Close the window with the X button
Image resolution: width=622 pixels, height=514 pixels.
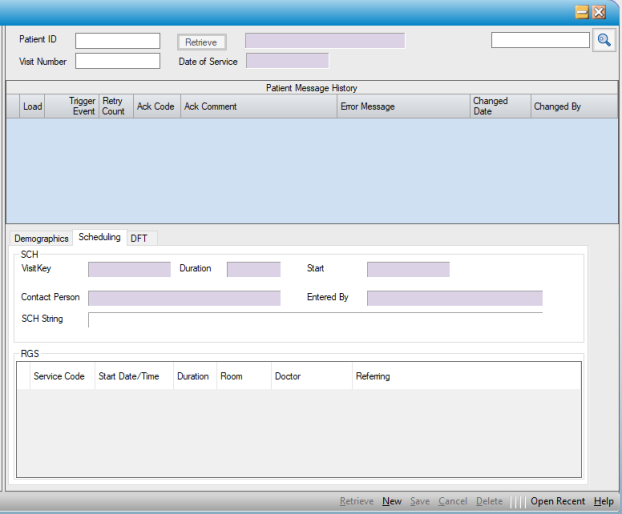(x=599, y=12)
